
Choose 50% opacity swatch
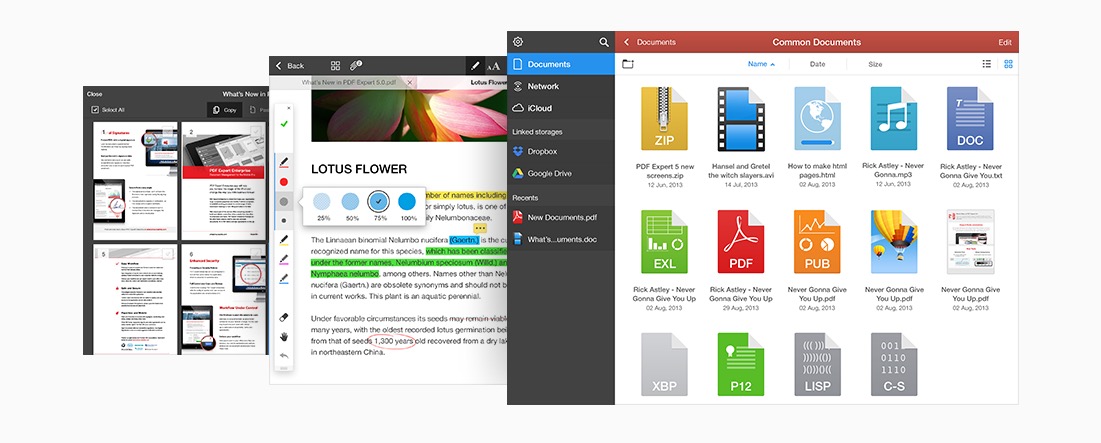(x=350, y=202)
